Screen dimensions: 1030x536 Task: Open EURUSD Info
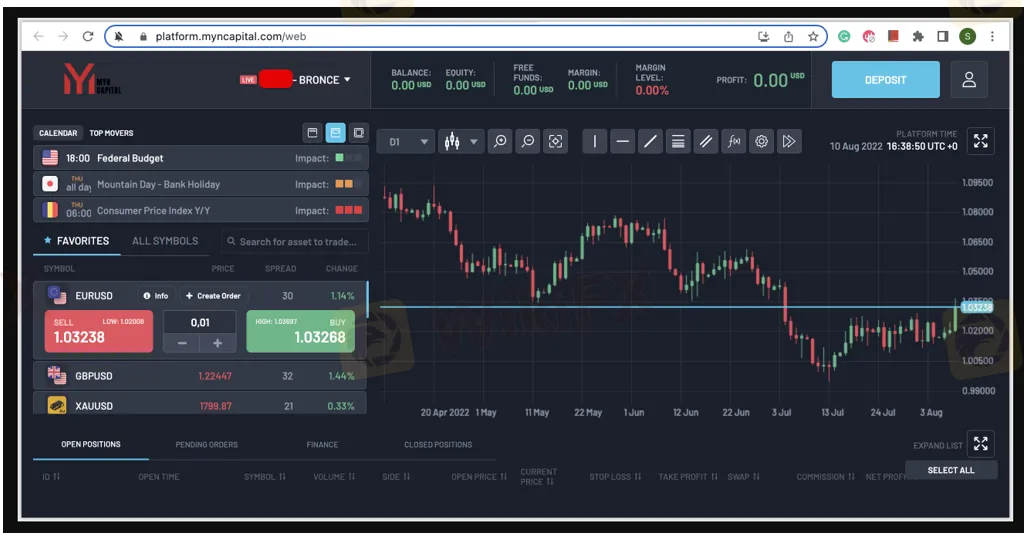pyautogui.click(x=156, y=296)
